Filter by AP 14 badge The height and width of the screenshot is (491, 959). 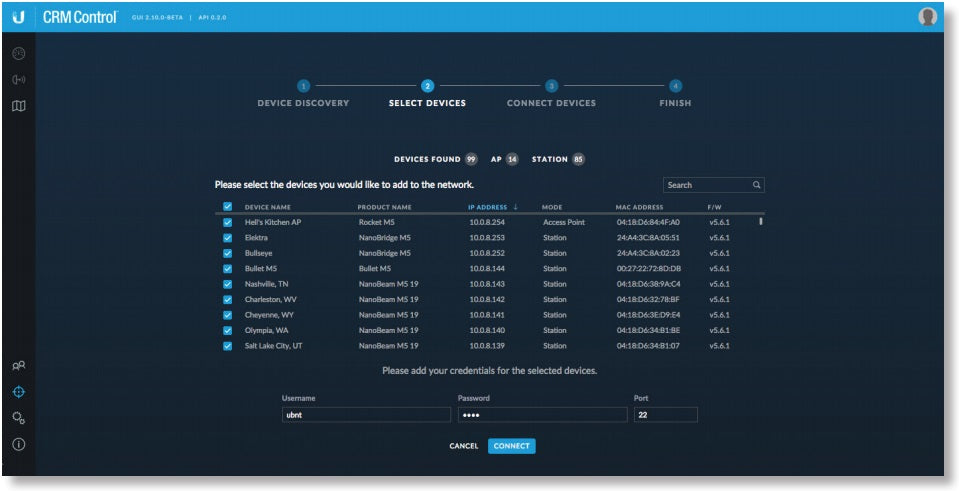pos(512,160)
